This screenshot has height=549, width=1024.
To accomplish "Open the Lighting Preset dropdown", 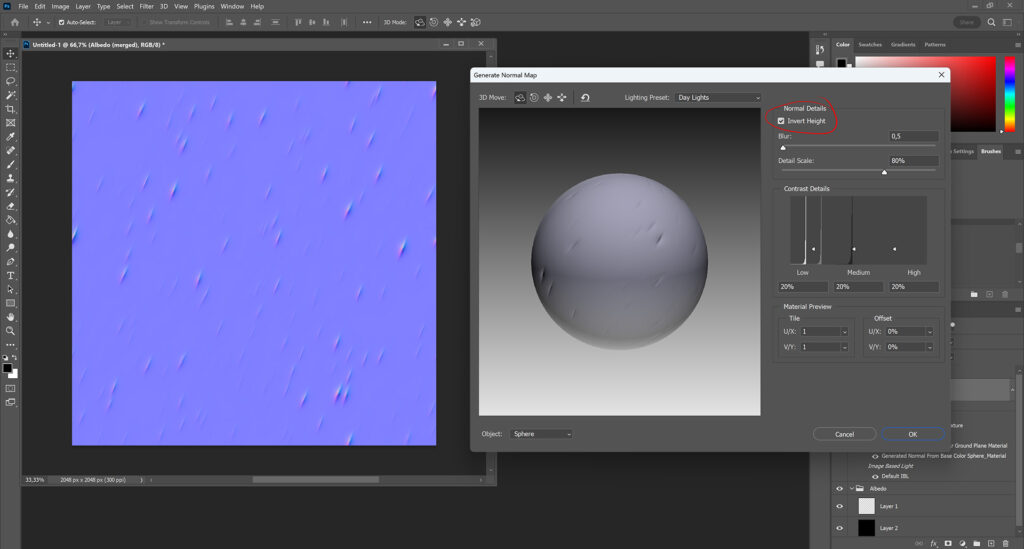I will pyautogui.click(x=718, y=98).
